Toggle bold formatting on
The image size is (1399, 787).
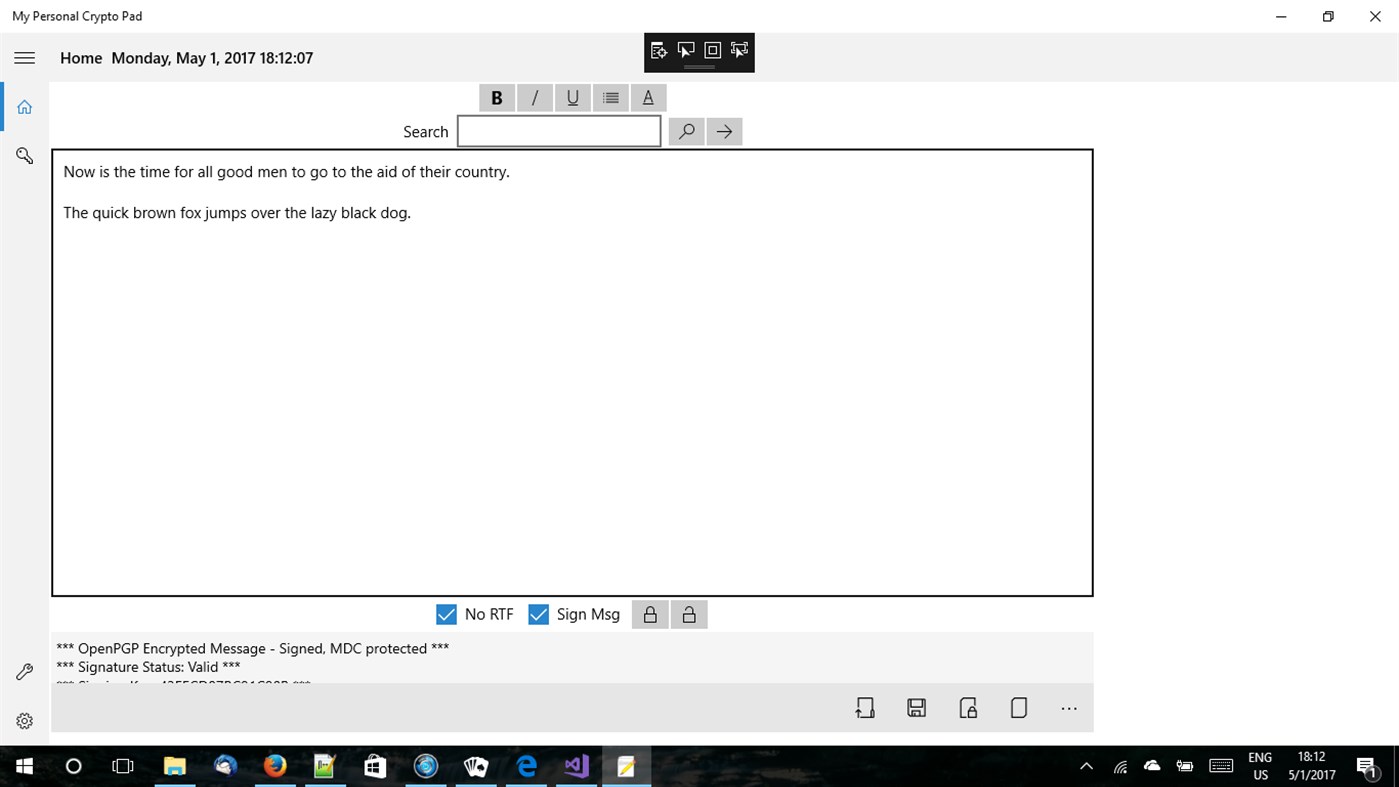coord(497,97)
